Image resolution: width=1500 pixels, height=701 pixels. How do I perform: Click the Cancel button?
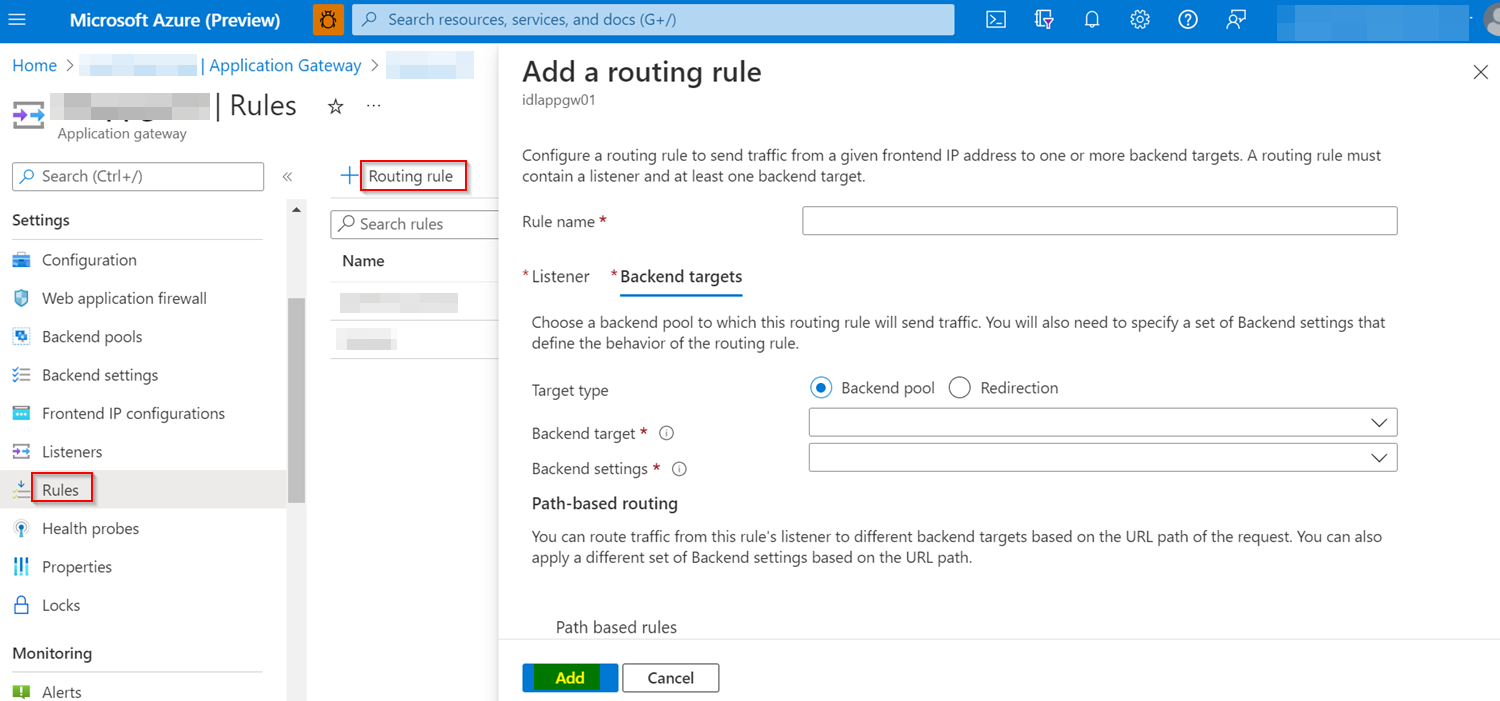coord(670,678)
